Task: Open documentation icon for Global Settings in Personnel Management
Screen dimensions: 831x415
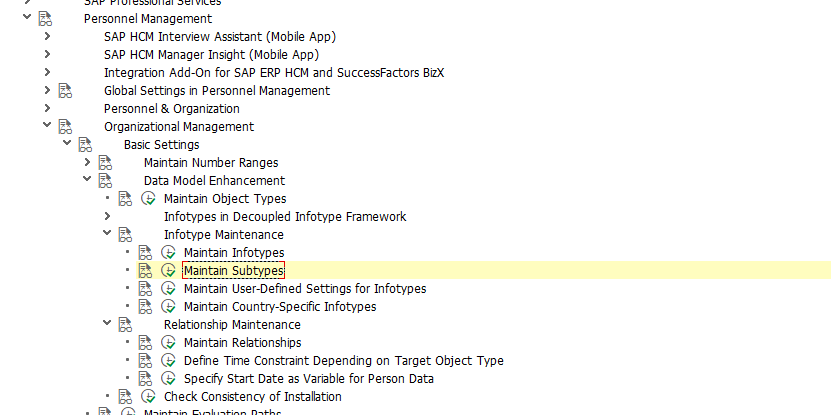Action: pos(65,91)
